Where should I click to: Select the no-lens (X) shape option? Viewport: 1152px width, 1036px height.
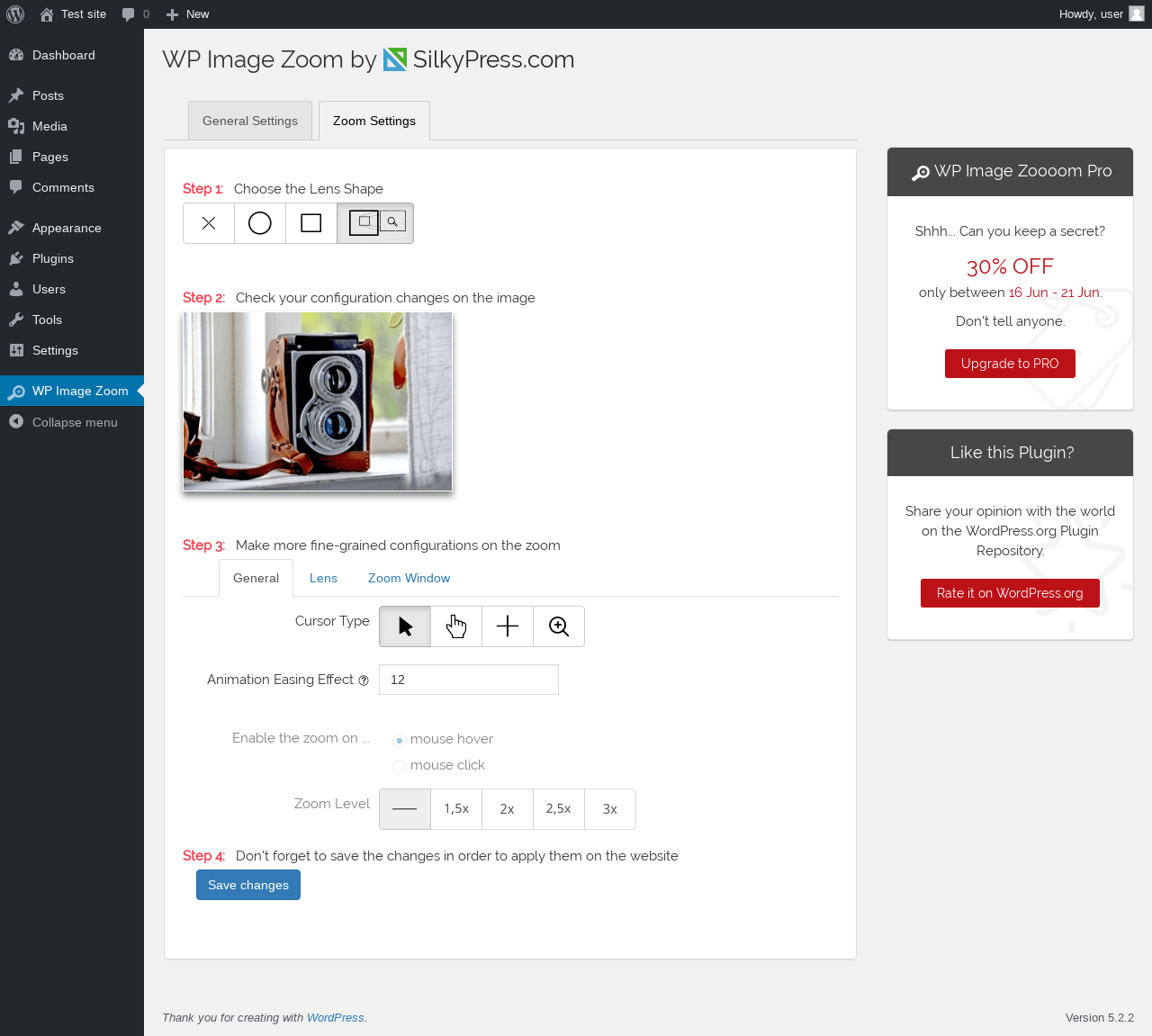(x=209, y=223)
